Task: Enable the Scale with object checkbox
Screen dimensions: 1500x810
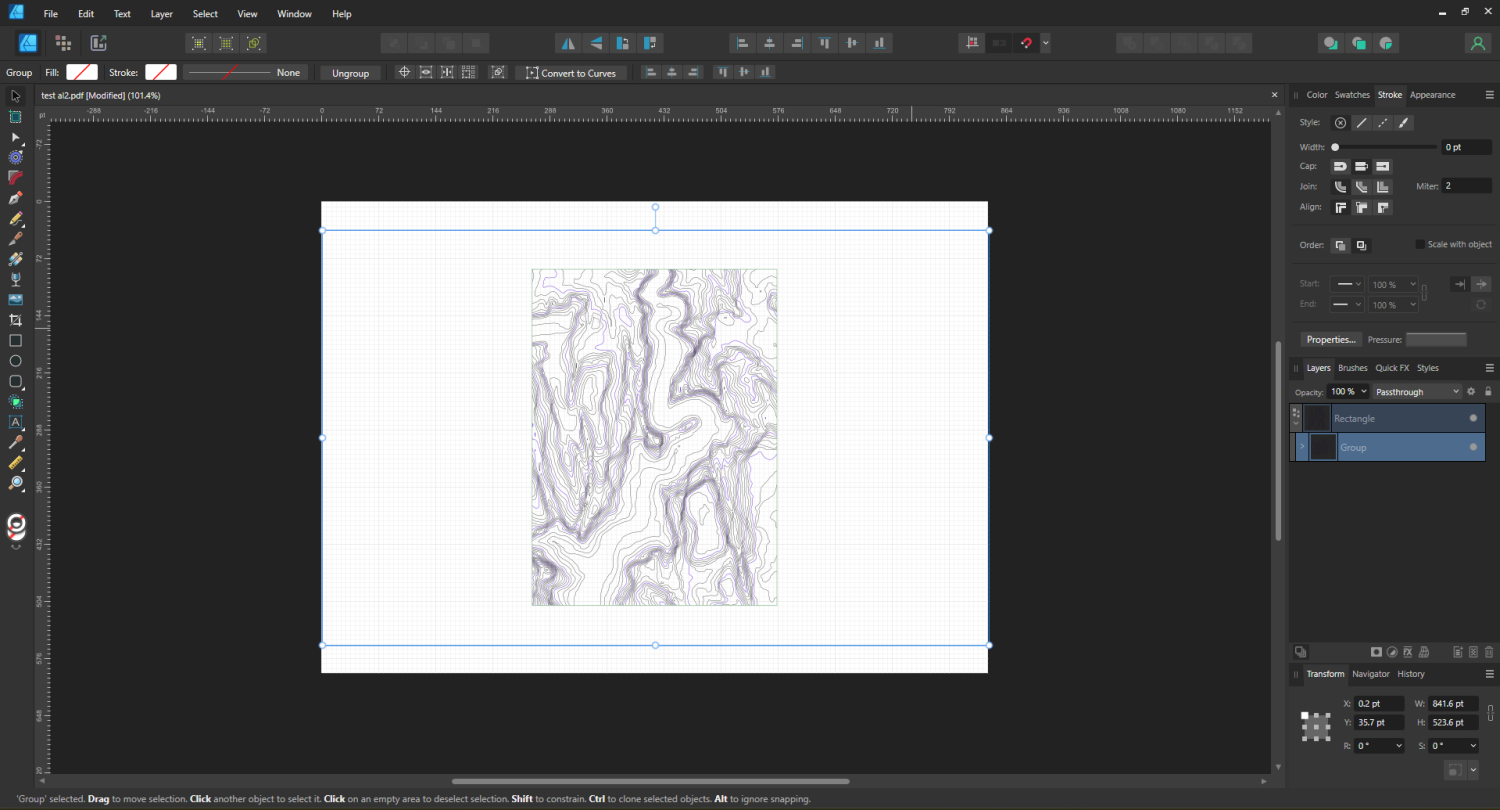Action: tap(1420, 243)
